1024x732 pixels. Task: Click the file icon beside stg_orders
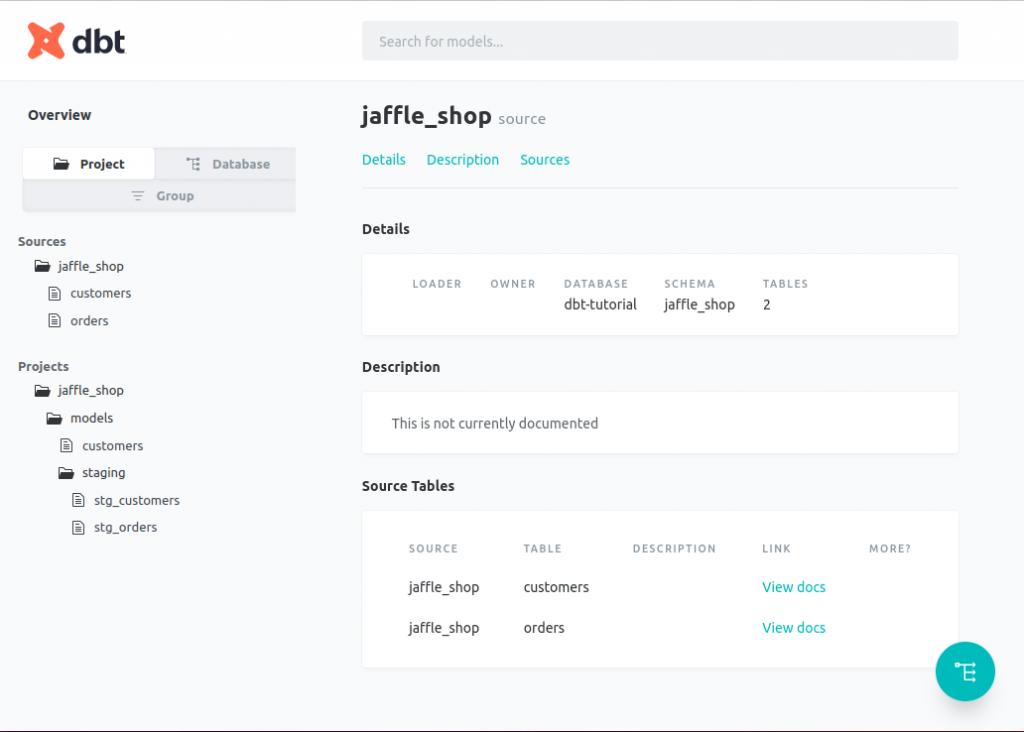(x=78, y=527)
